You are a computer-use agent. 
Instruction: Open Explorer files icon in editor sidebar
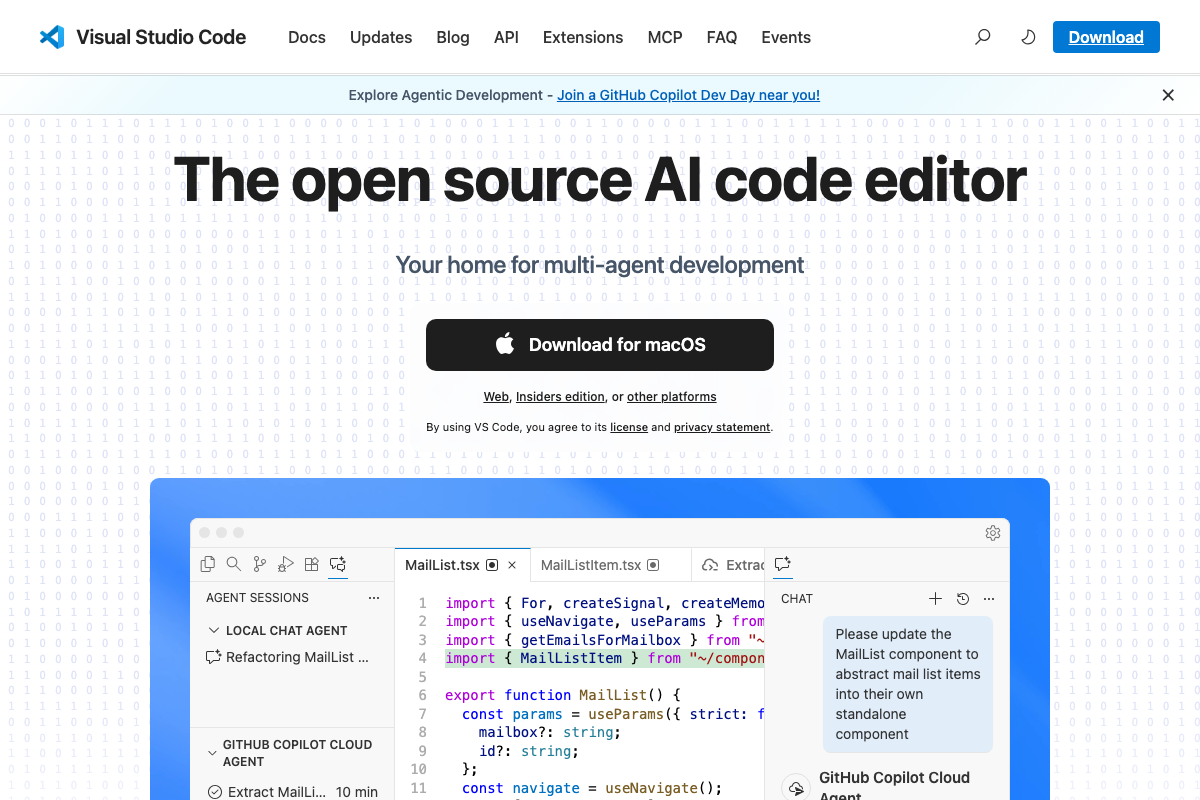coord(208,564)
